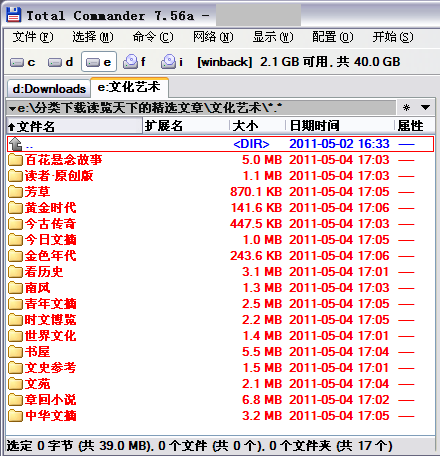
Task: Select the folder name 今古传奇
Action: click(x=50, y=224)
